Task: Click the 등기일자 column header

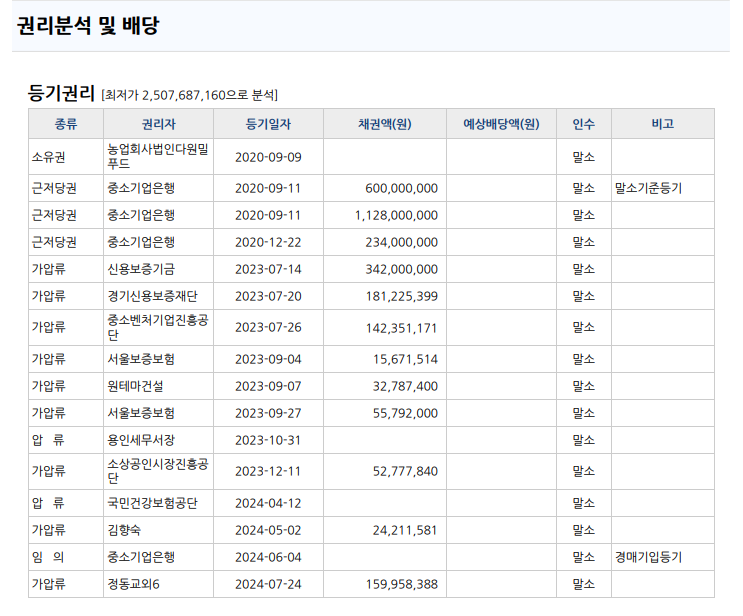Action: 268,124
